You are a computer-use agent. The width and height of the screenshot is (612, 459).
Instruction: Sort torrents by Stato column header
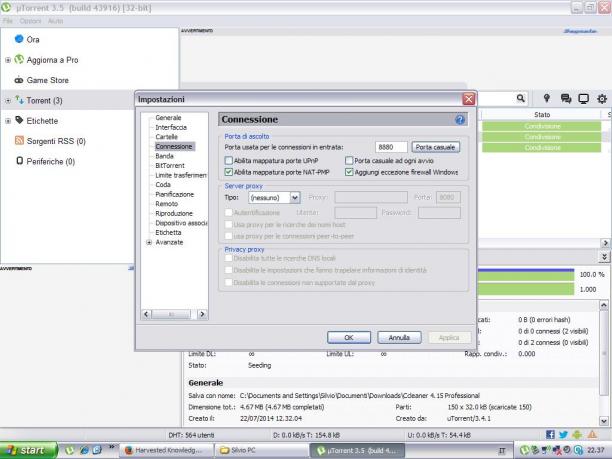tap(542, 115)
